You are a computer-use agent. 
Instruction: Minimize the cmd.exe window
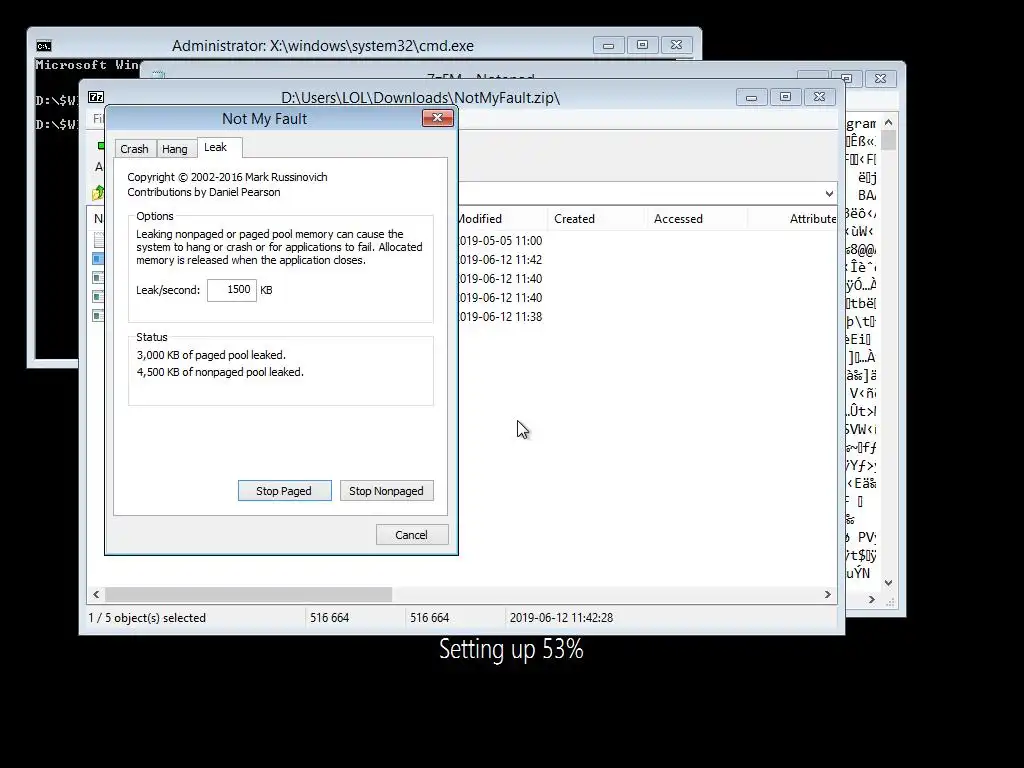tap(609, 45)
